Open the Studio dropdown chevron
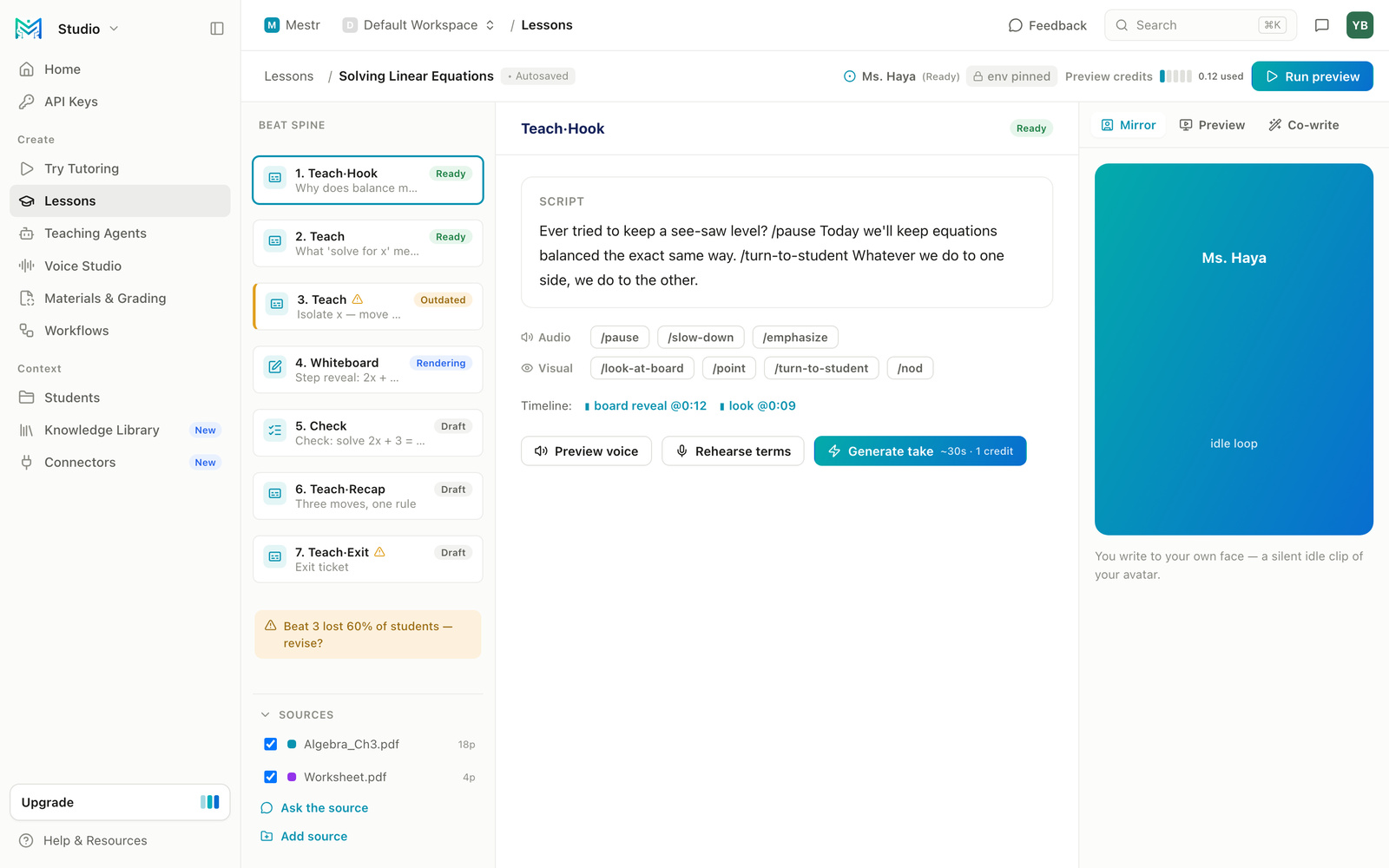 114,29
